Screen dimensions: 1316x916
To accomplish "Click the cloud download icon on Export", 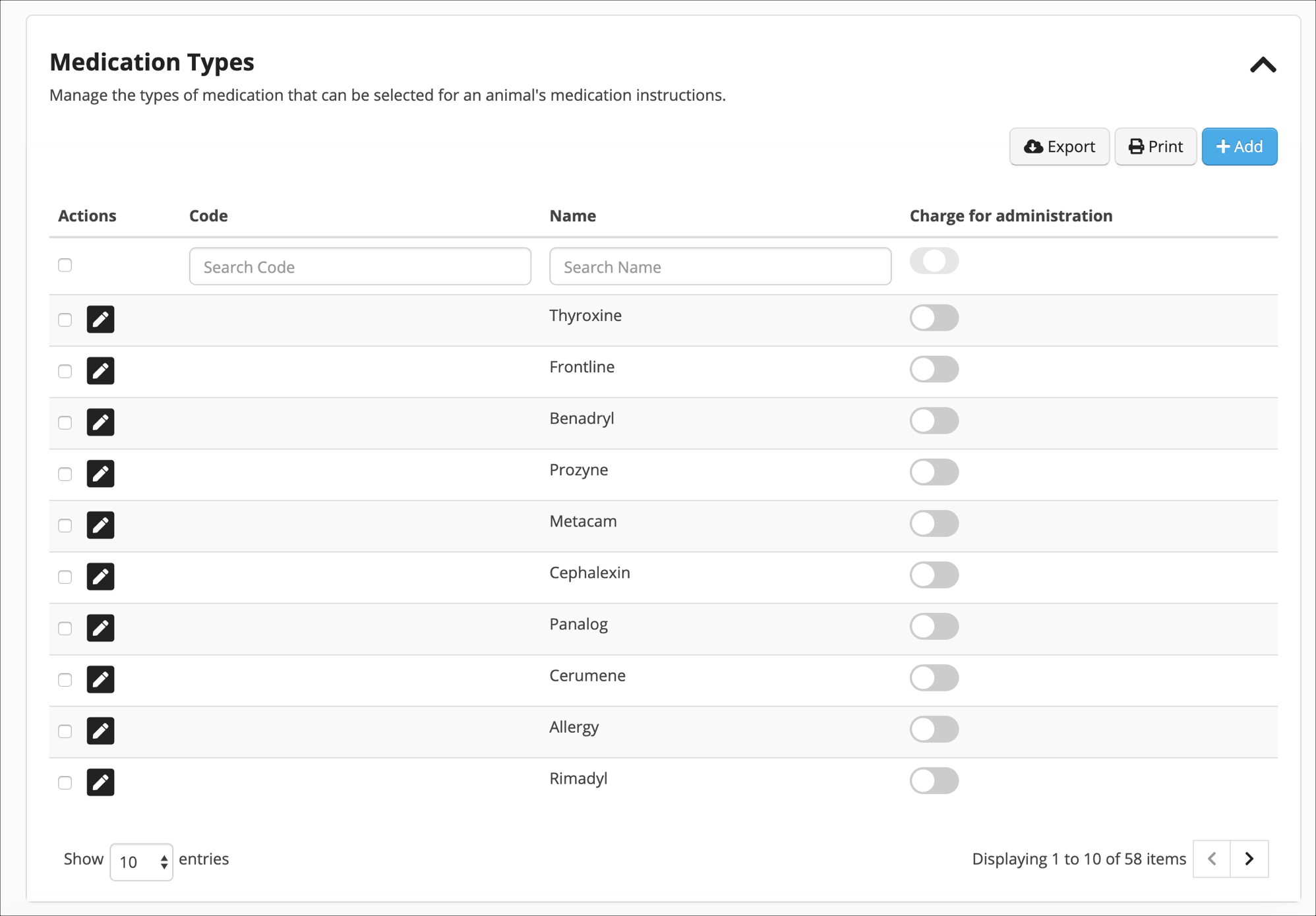I will click(1033, 146).
